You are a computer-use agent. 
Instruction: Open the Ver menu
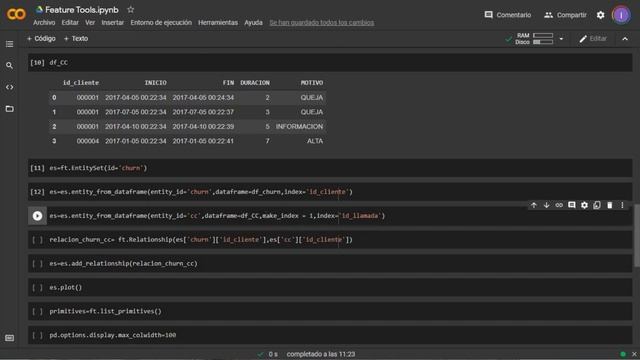pyautogui.click(x=90, y=22)
